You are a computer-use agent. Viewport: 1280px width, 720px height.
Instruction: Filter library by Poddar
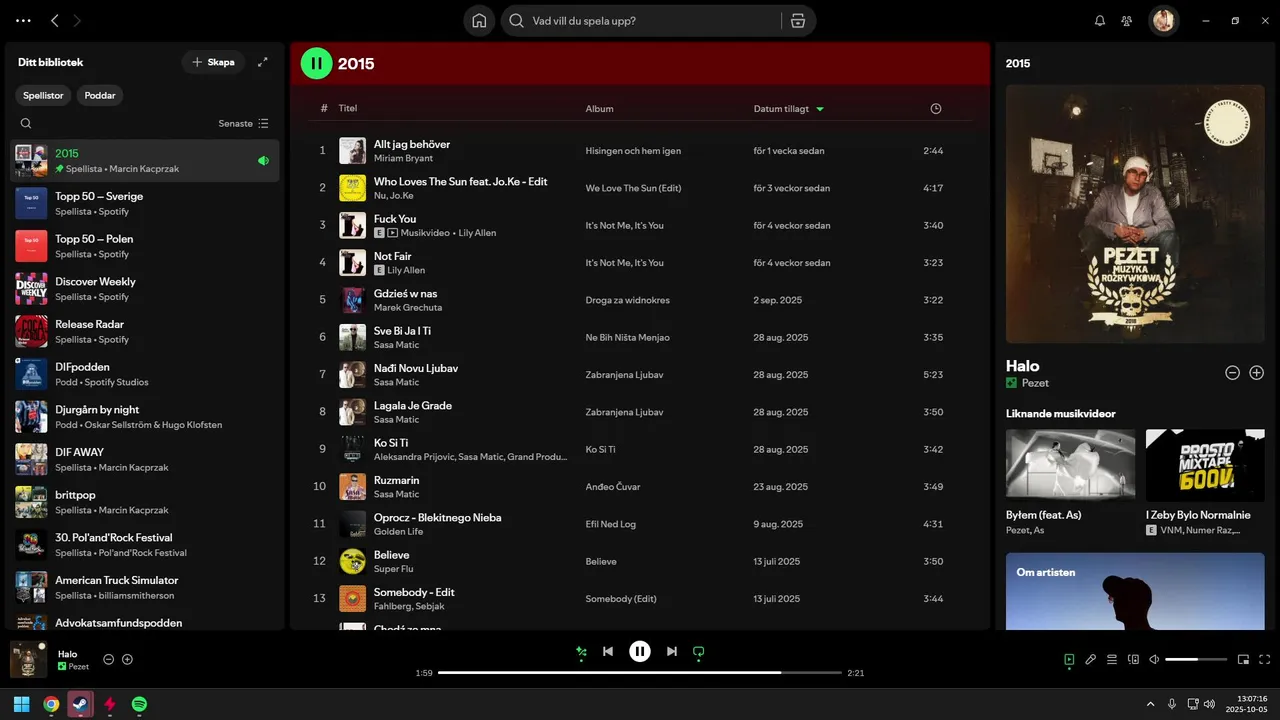tap(100, 95)
